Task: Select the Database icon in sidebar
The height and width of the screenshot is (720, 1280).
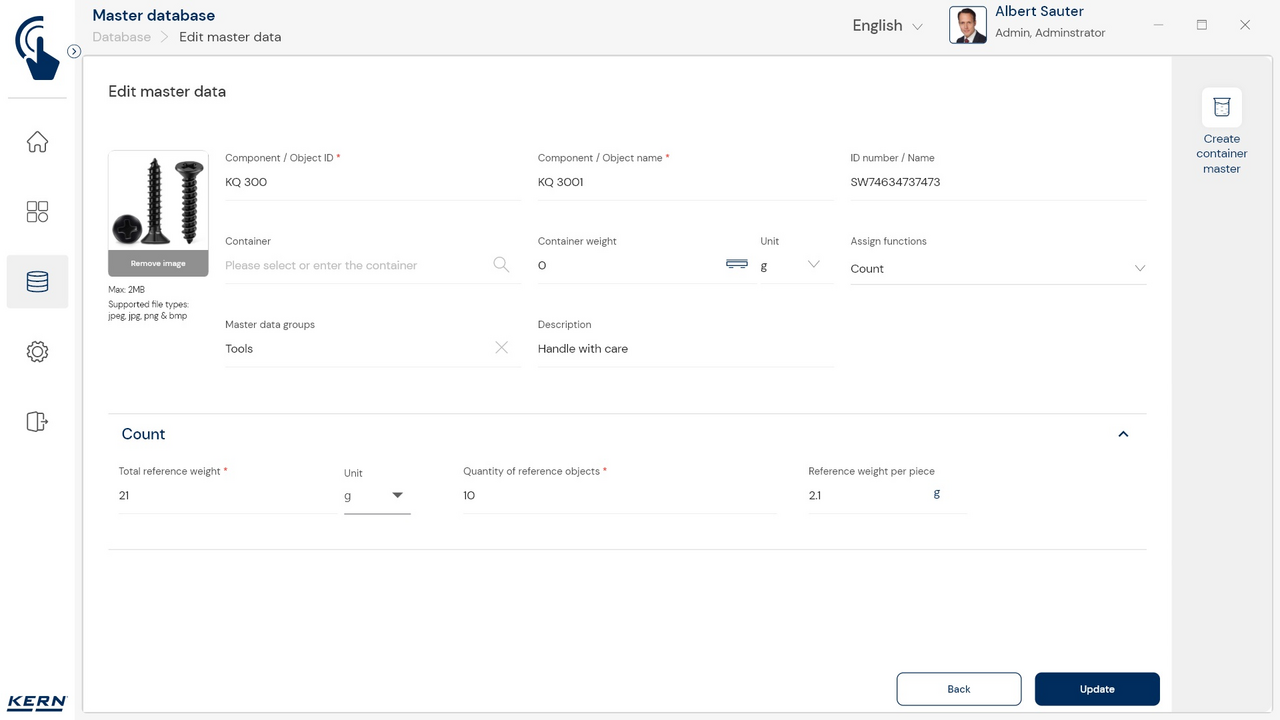Action: (x=37, y=282)
